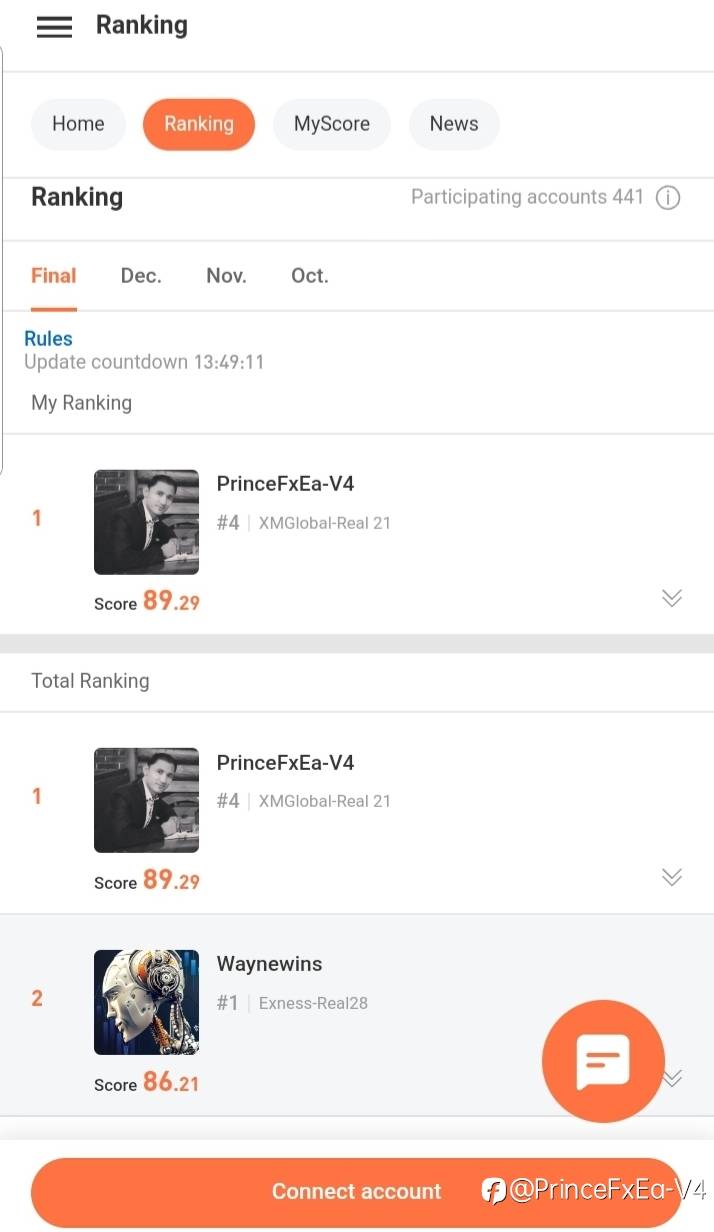Select the Final ranking period
The width and height of the screenshot is (714, 1232).
(x=54, y=276)
